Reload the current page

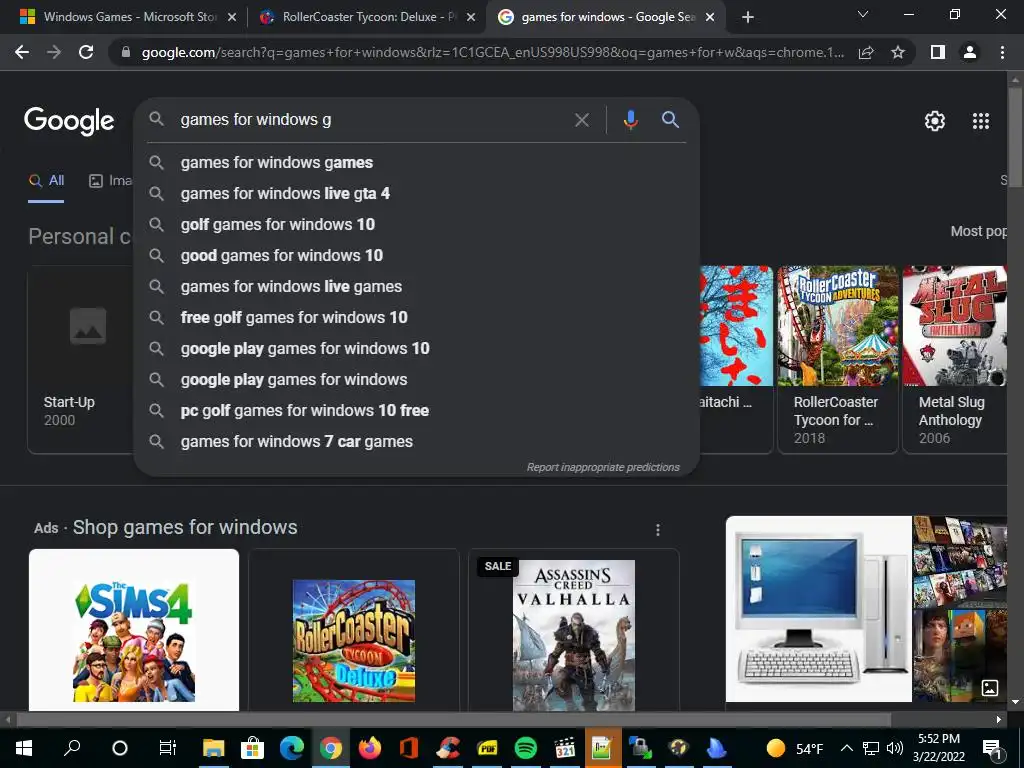86,52
